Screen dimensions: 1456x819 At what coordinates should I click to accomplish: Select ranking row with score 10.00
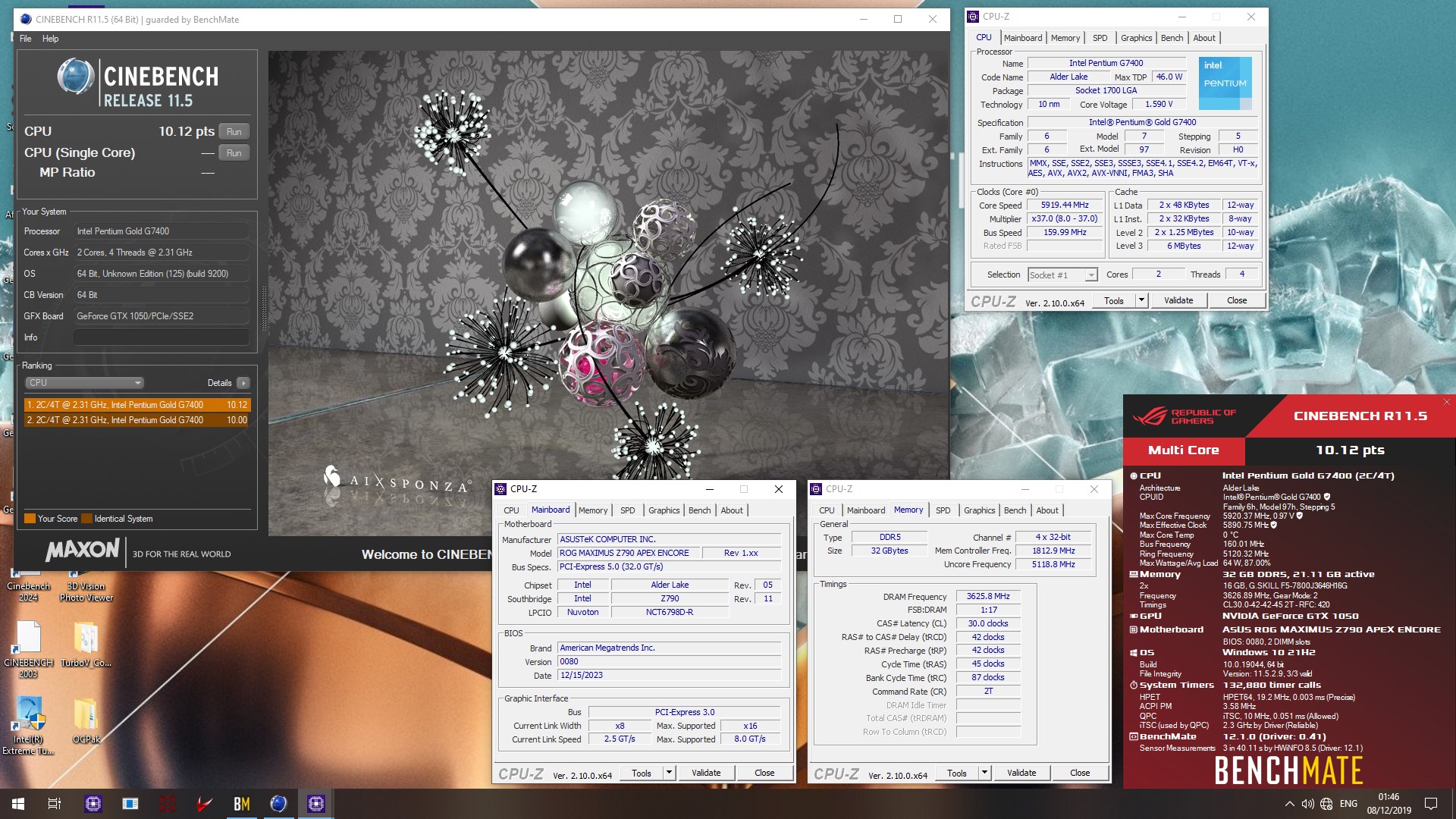[x=137, y=420]
